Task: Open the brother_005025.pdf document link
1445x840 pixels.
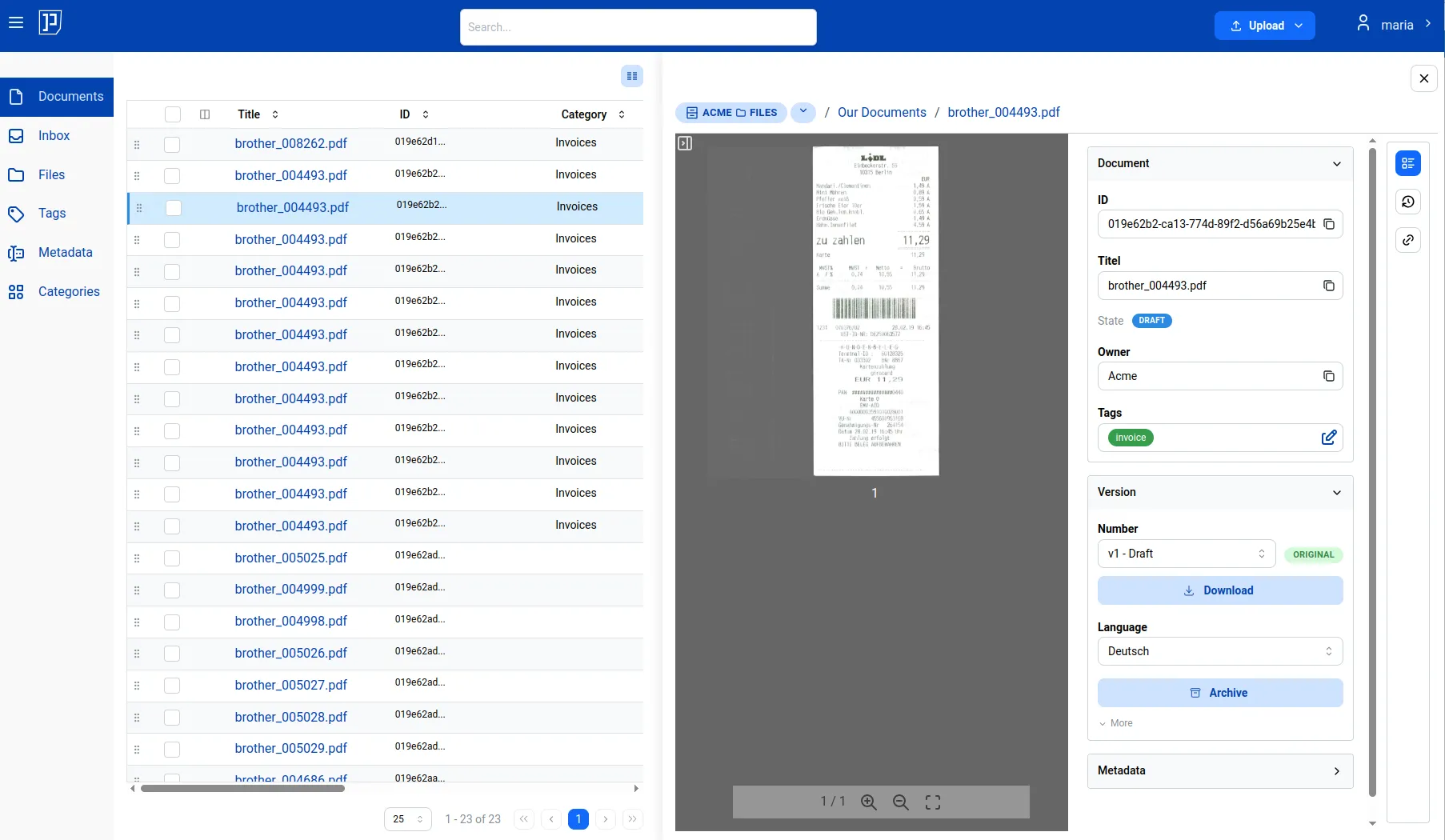Action: (x=291, y=558)
